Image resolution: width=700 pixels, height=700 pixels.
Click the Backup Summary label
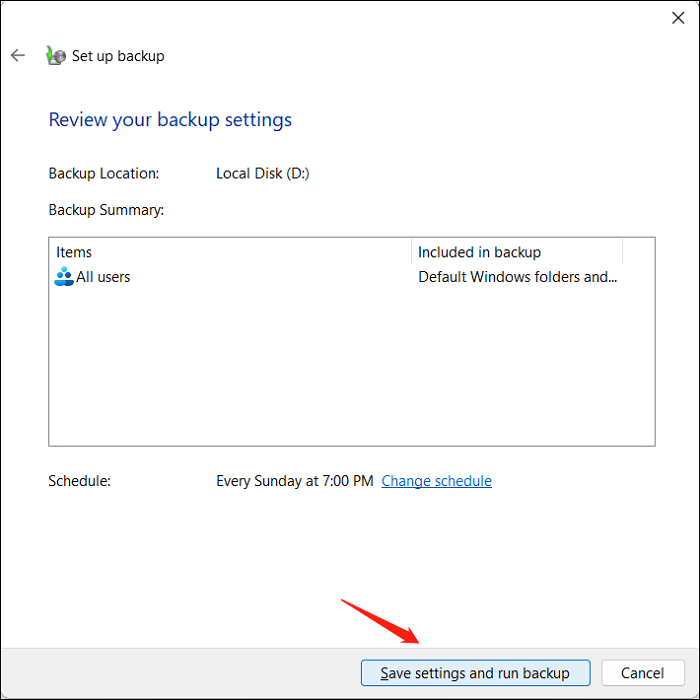pyautogui.click(x=106, y=210)
